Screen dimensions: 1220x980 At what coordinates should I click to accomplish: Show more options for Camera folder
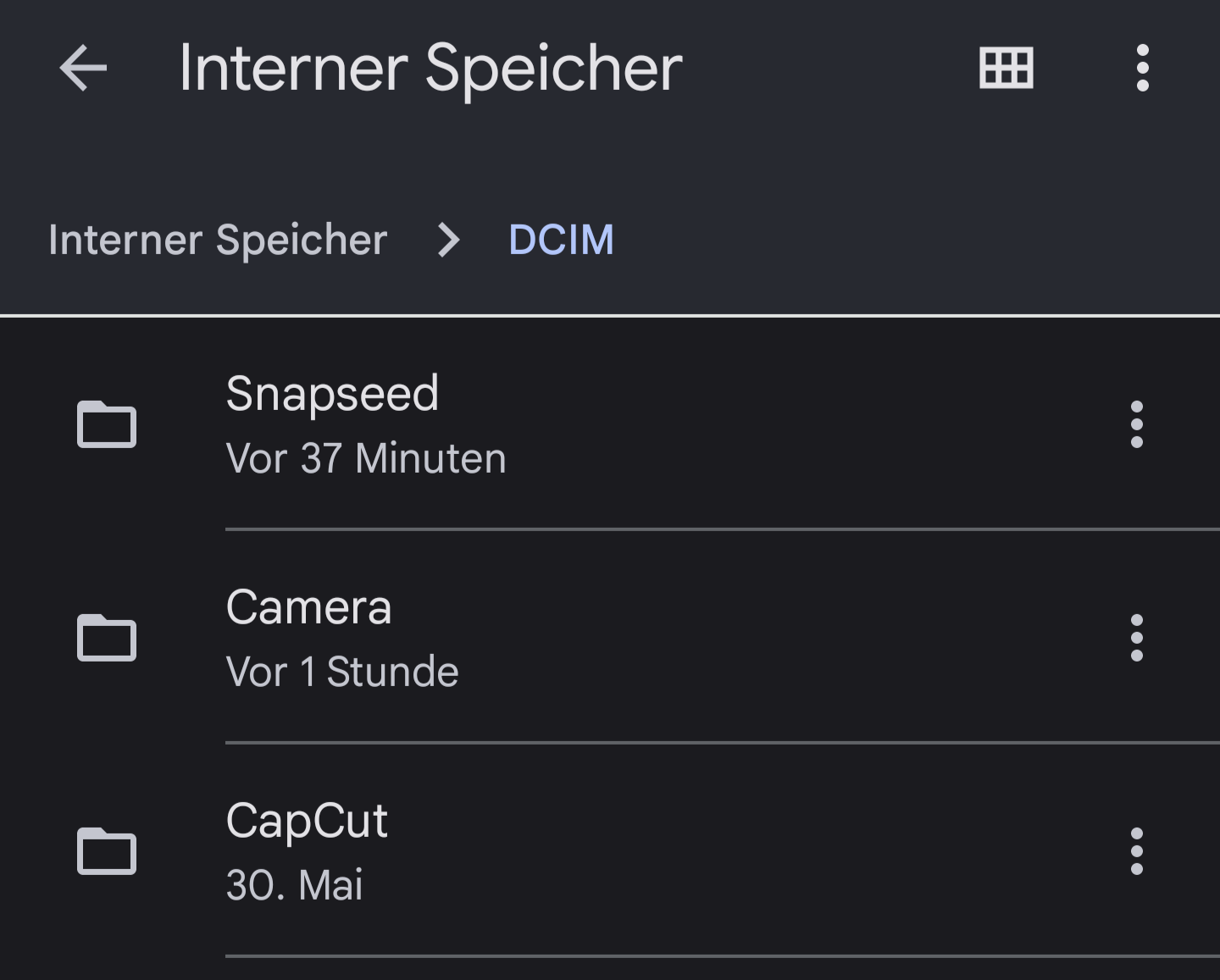pyautogui.click(x=1136, y=638)
